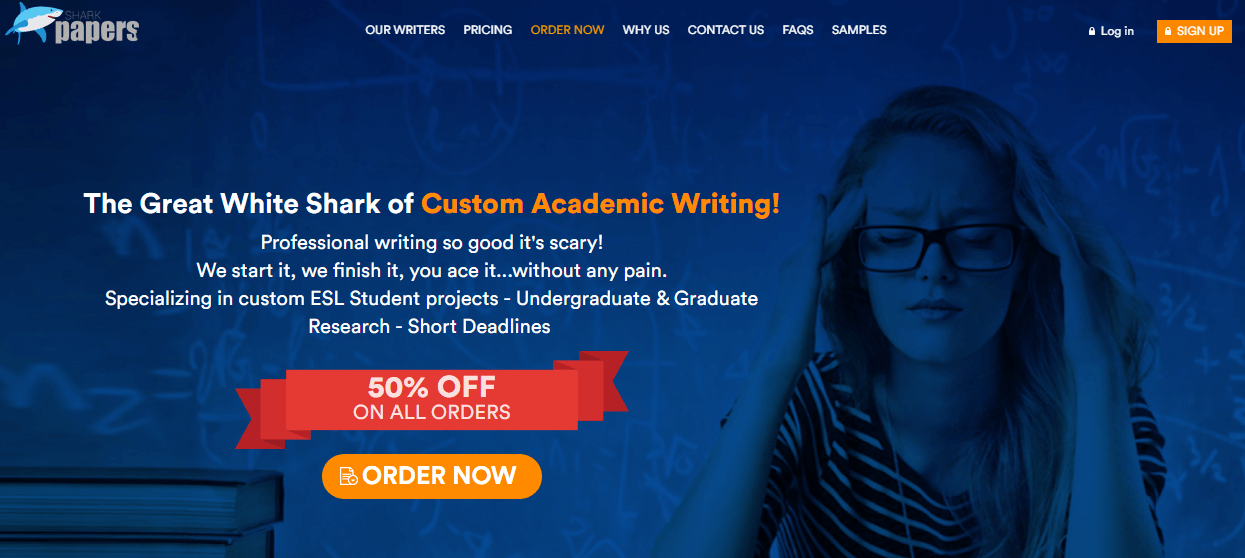Click the padlock icon beside Log in

click(1092, 32)
